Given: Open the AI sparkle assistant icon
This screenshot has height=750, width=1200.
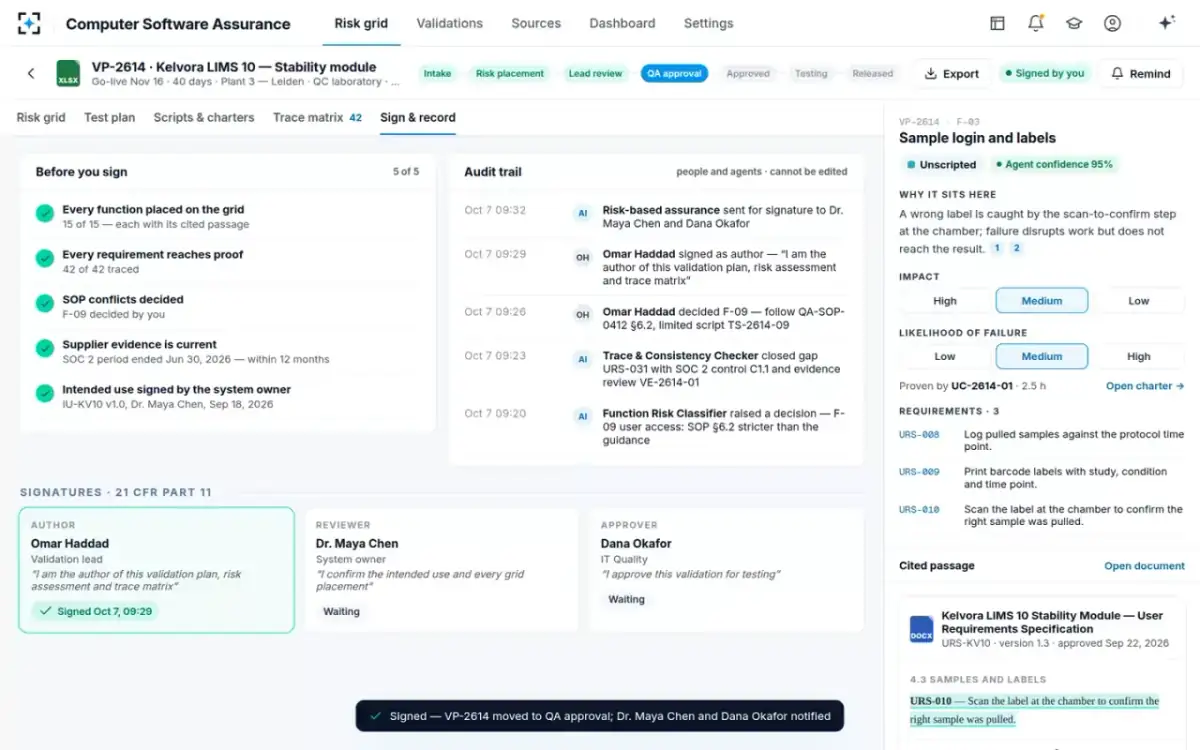Looking at the screenshot, I should pos(1166,23).
